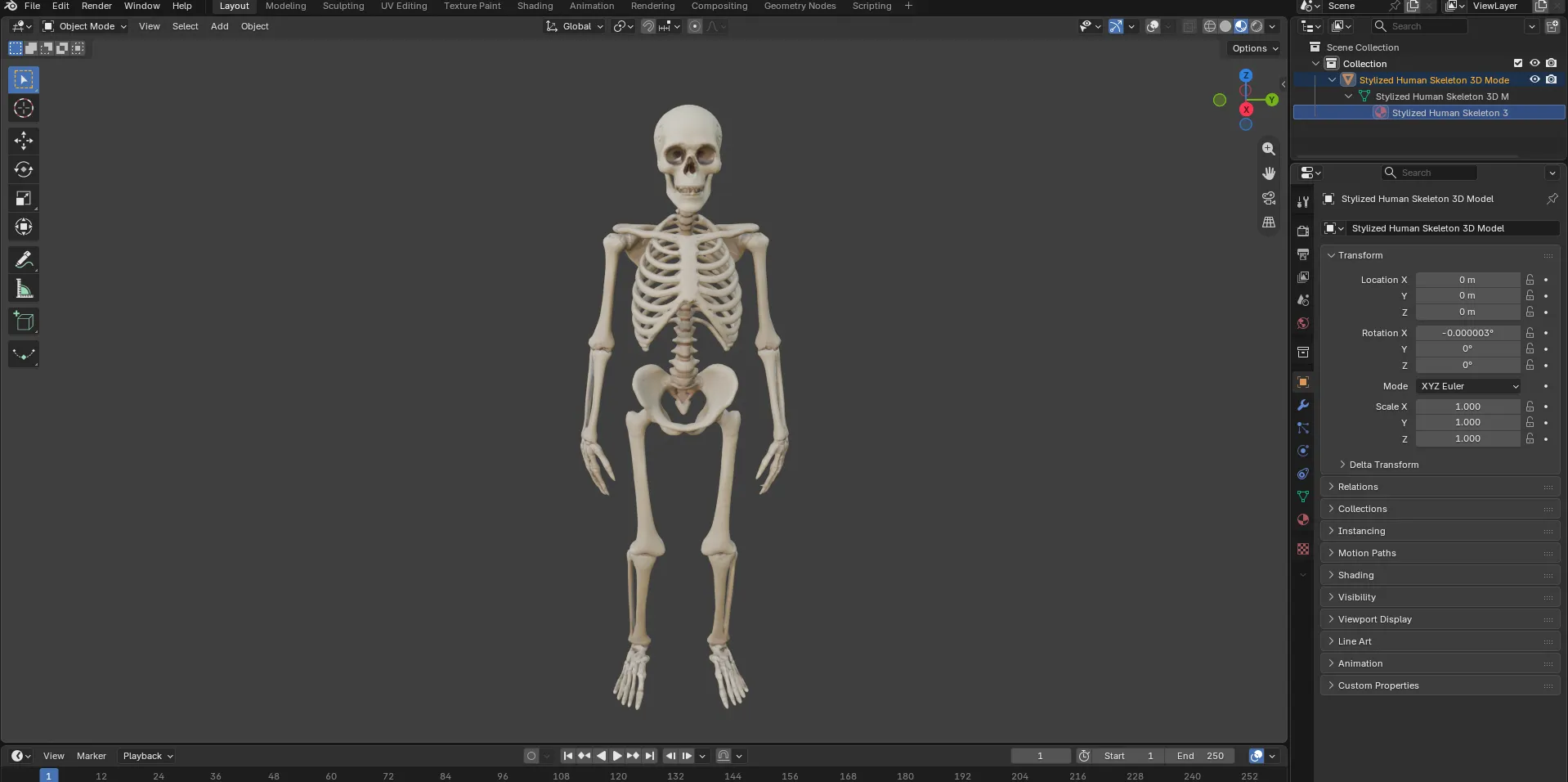Hide Stylized Human Skeleton 3D Model in viewport
Viewport: 1568px width, 782px height.
pos(1534,79)
